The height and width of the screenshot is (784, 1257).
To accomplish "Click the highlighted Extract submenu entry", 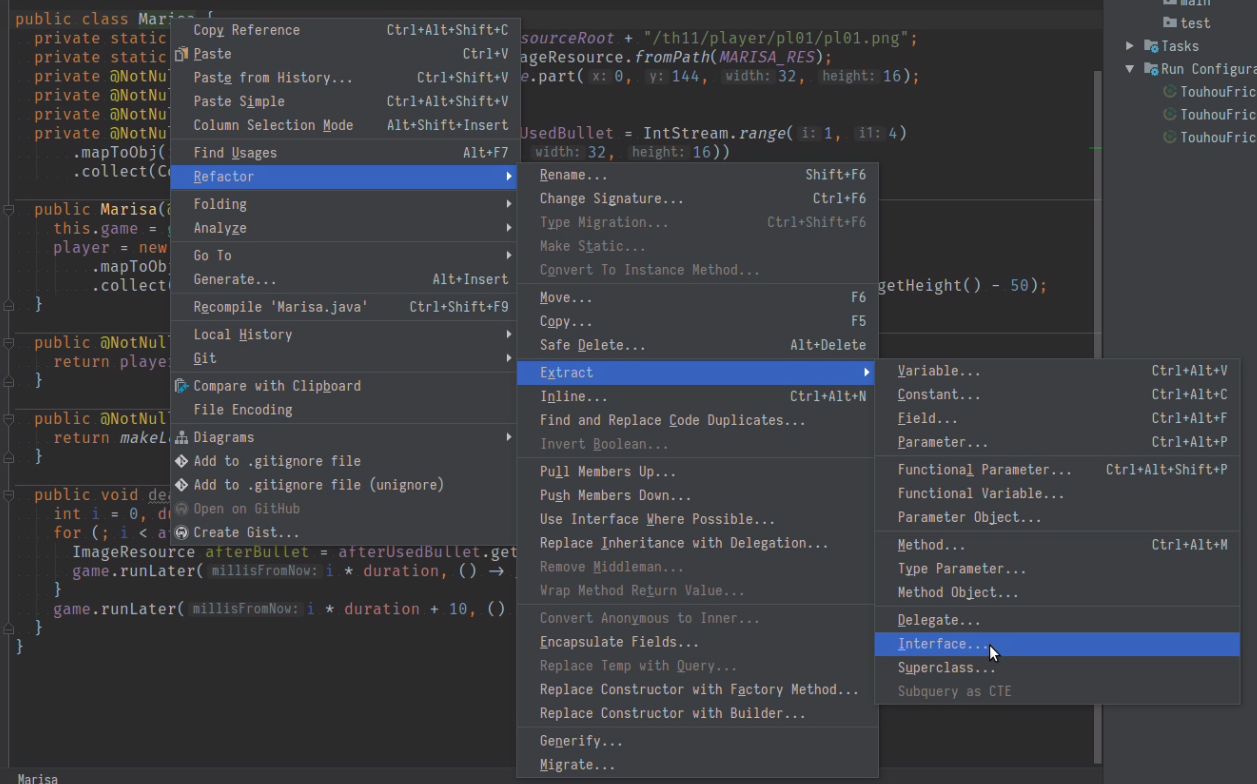I will coord(697,373).
